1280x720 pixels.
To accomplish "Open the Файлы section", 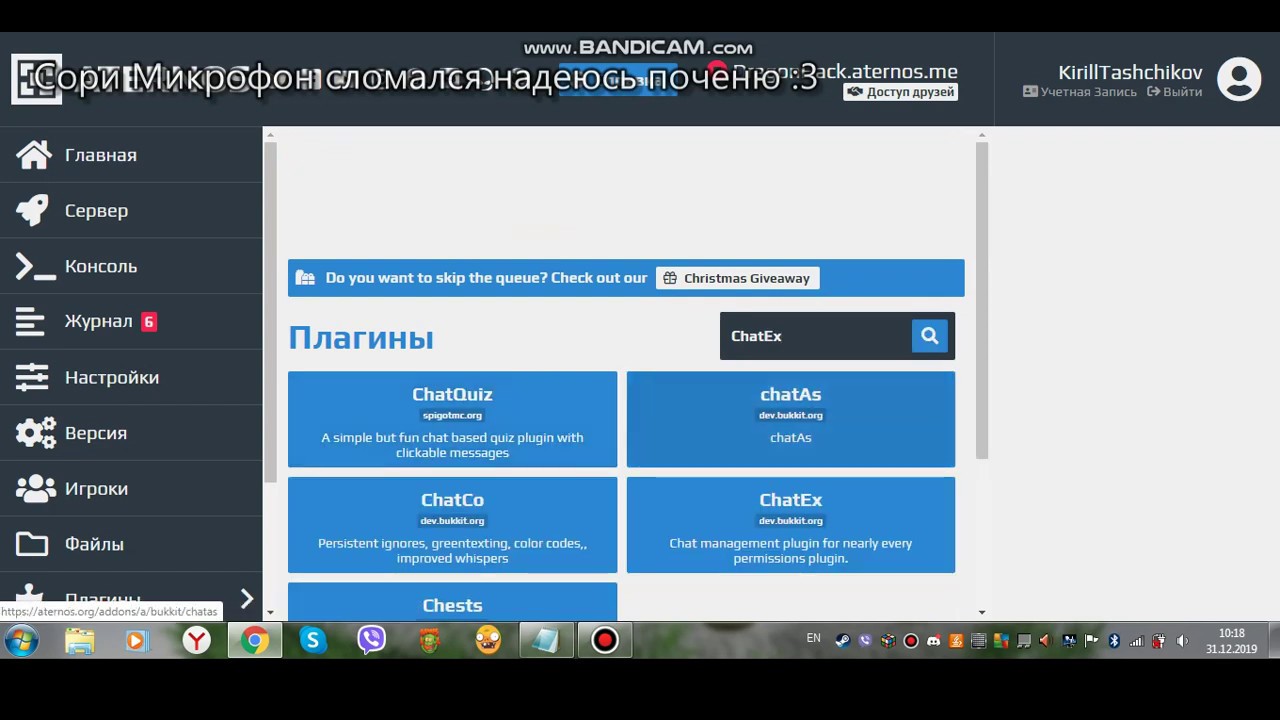I will point(131,544).
